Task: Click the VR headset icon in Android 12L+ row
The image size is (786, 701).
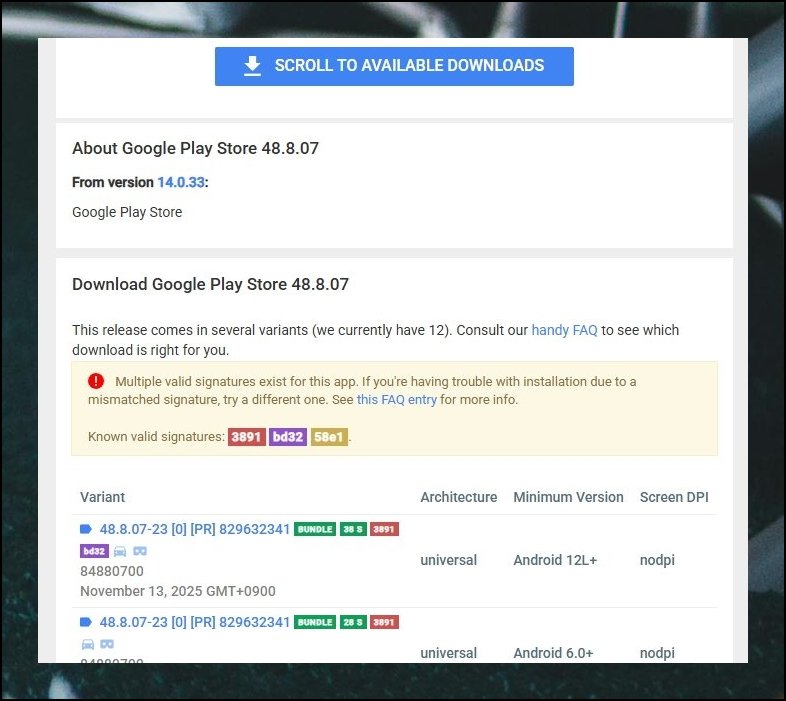Action: pos(140,551)
